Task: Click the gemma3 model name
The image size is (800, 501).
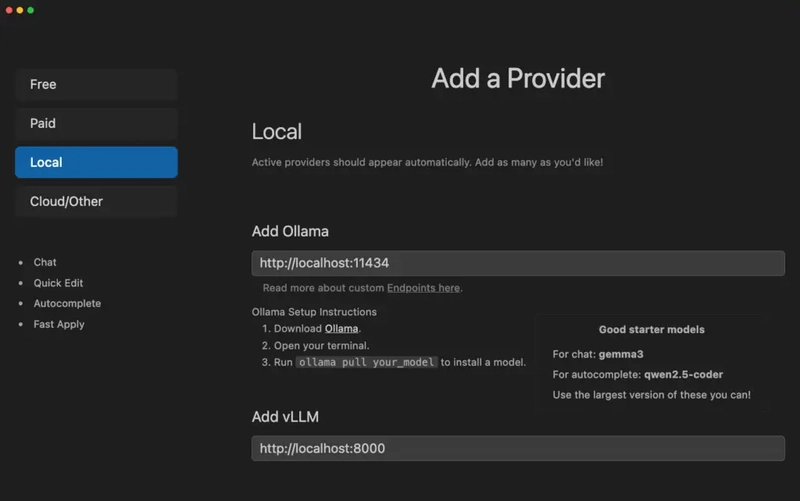Action: point(621,354)
